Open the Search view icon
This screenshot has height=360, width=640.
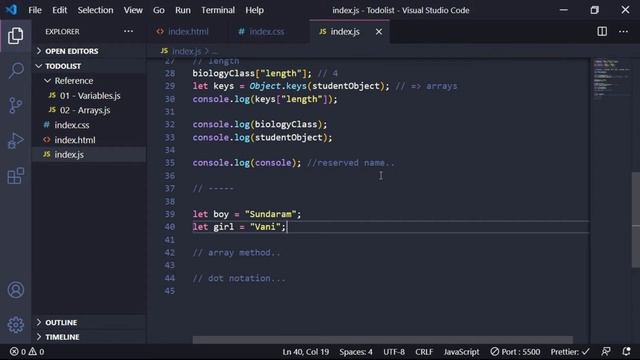[16, 70]
